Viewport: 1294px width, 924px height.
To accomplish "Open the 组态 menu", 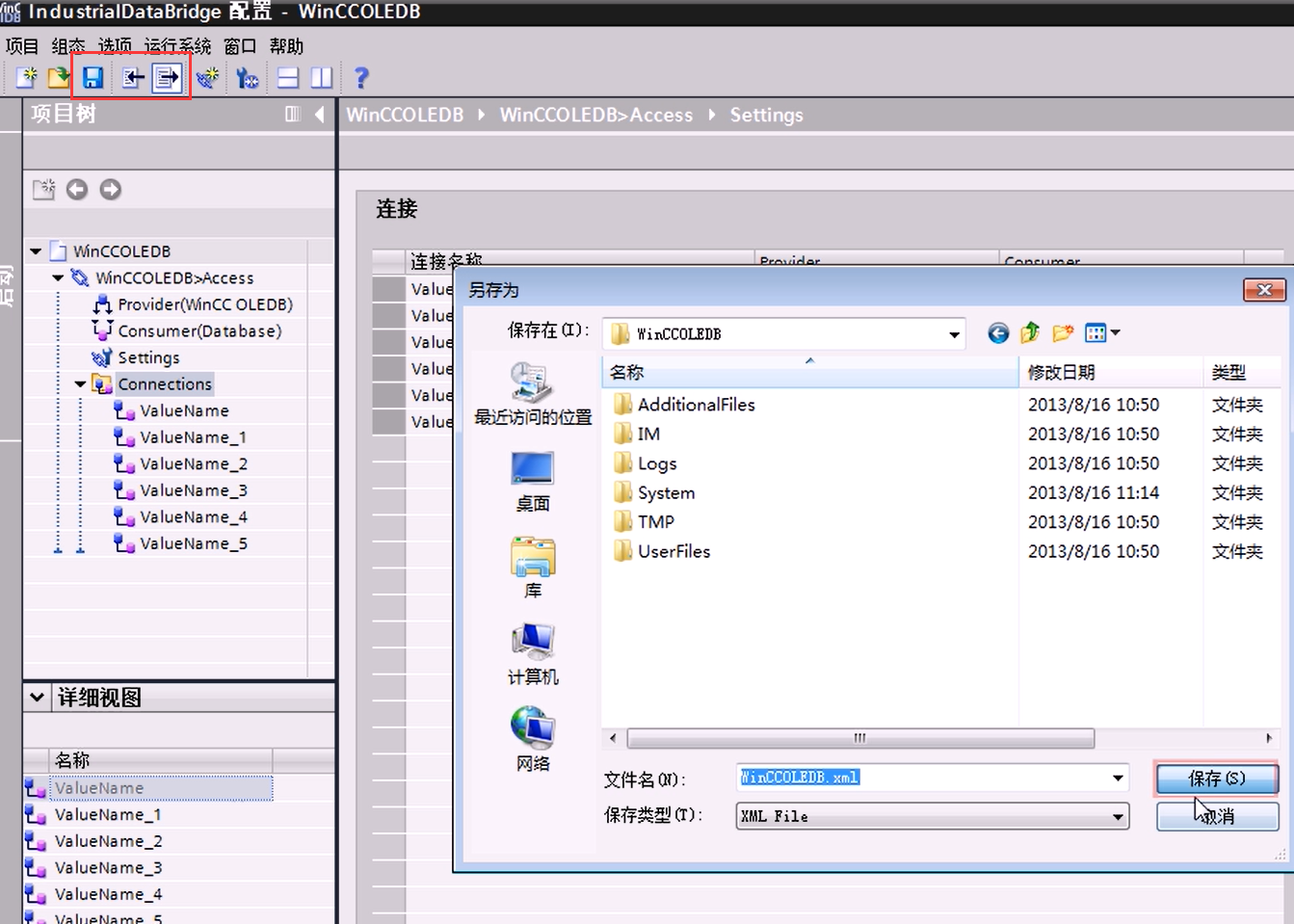I will point(68,46).
